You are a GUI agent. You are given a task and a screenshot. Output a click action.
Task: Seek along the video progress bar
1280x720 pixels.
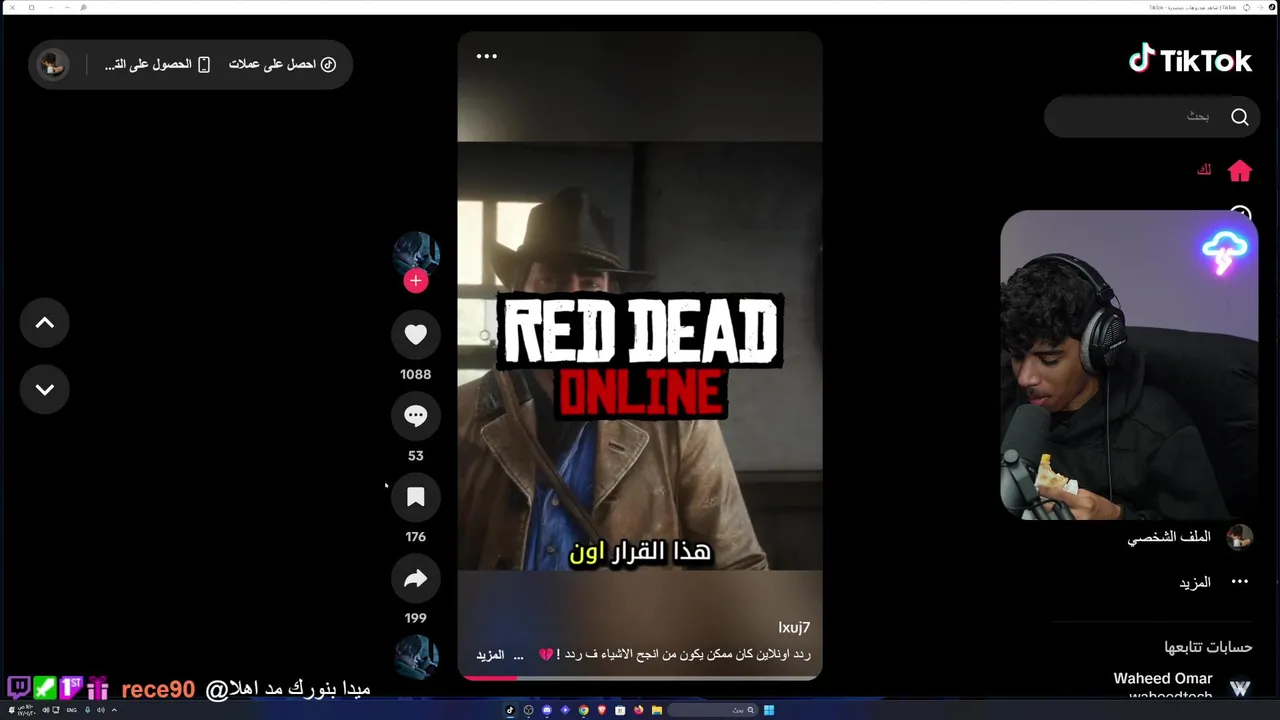[640, 677]
